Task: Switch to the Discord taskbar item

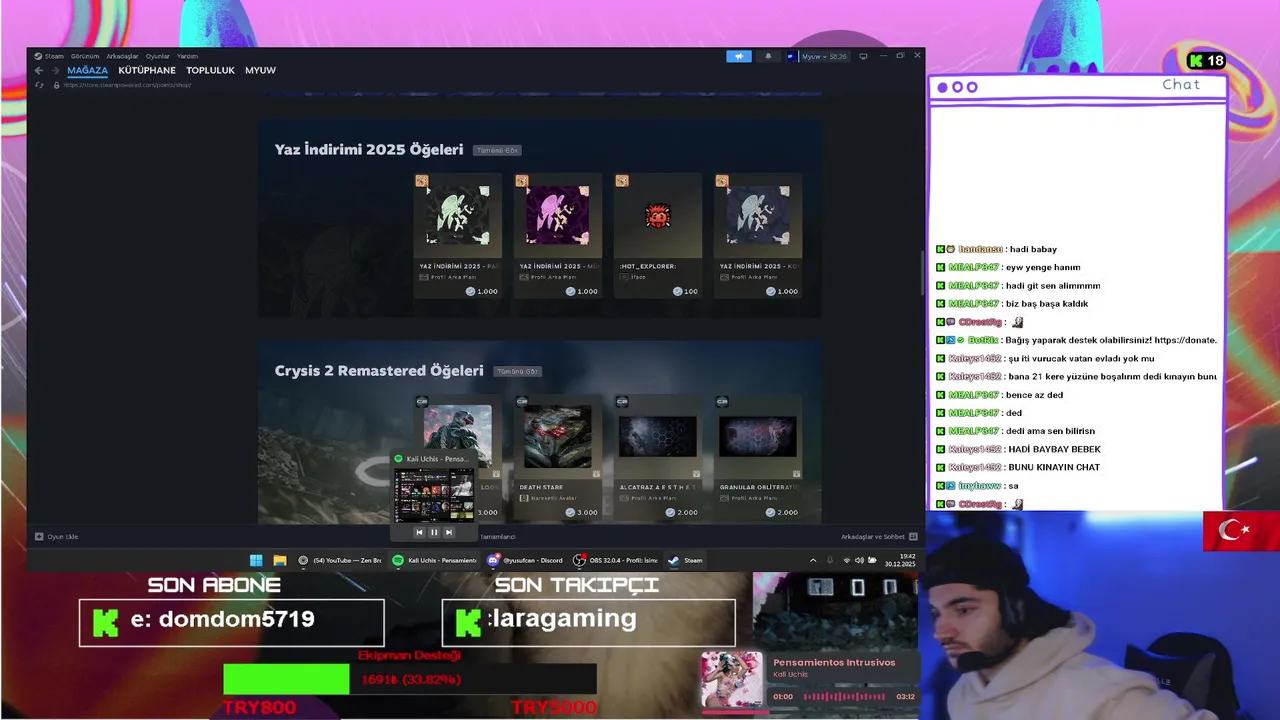Action: 525,560
